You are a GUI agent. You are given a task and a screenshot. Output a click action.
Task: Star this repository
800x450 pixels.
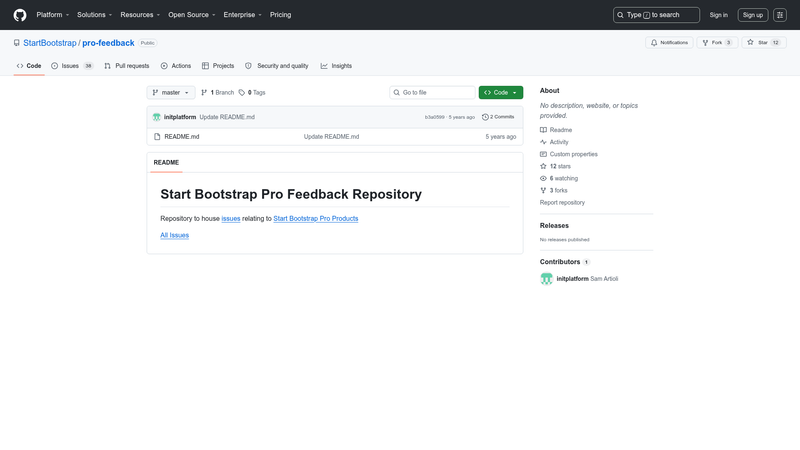point(764,42)
